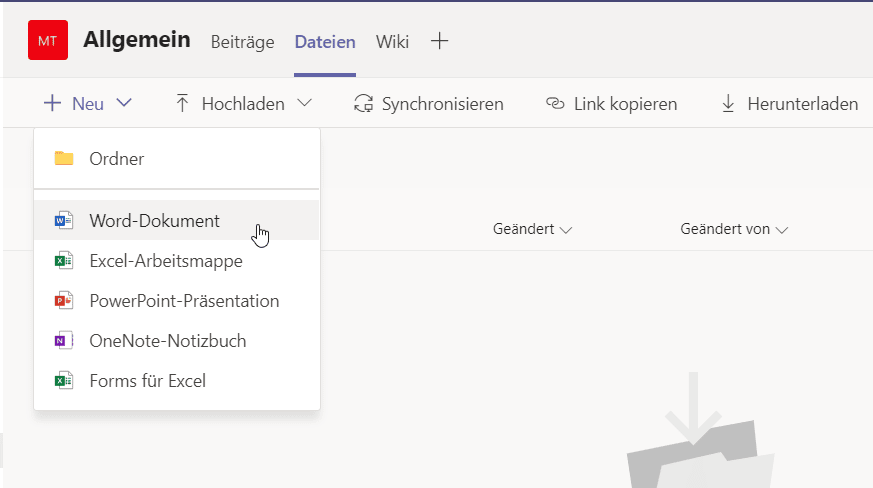Image resolution: width=873 pixels, height=488 pixels.
Task: Create a new OneNote-Notizbuch
Action: 176,341
